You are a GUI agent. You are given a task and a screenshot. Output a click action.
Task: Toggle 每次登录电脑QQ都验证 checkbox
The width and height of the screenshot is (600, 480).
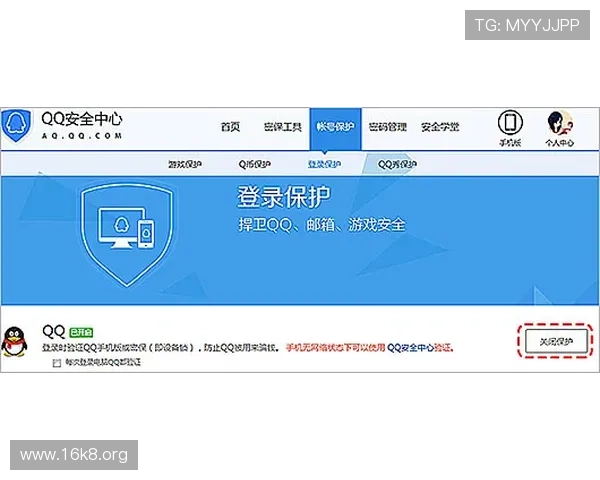point(57,362)
